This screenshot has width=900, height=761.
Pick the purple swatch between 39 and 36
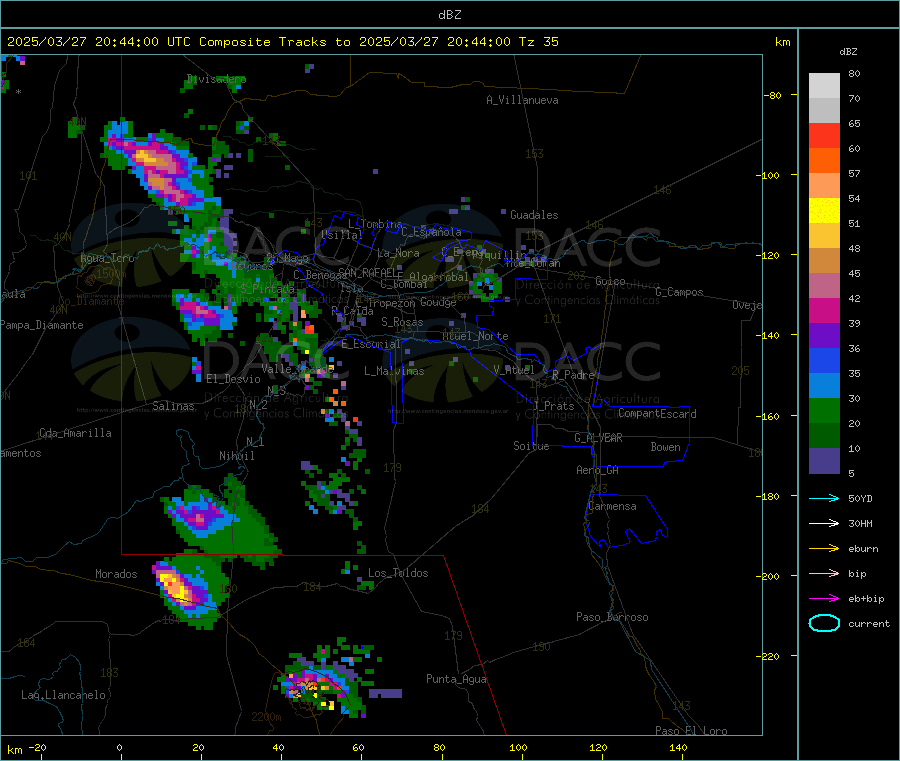(824, 336)
